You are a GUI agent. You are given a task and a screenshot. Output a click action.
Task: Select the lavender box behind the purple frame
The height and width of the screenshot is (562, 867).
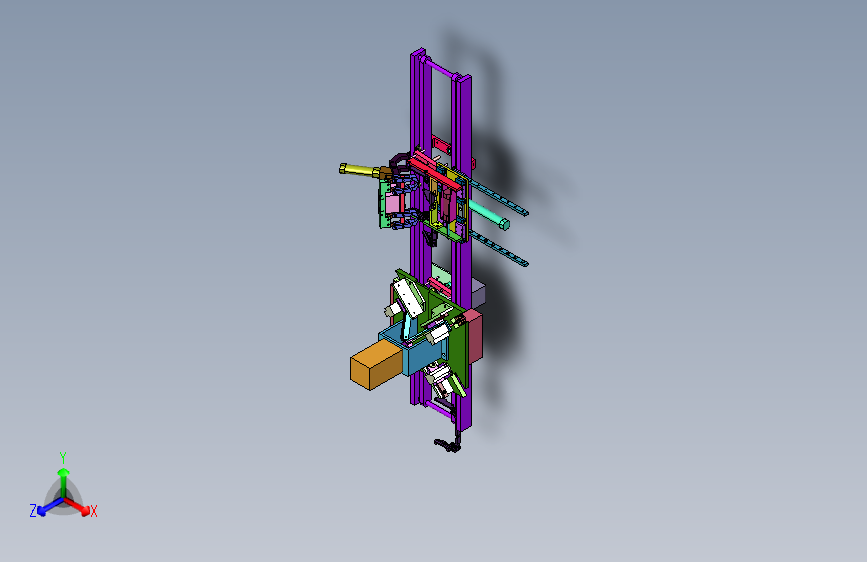click(x=478, y=293)
